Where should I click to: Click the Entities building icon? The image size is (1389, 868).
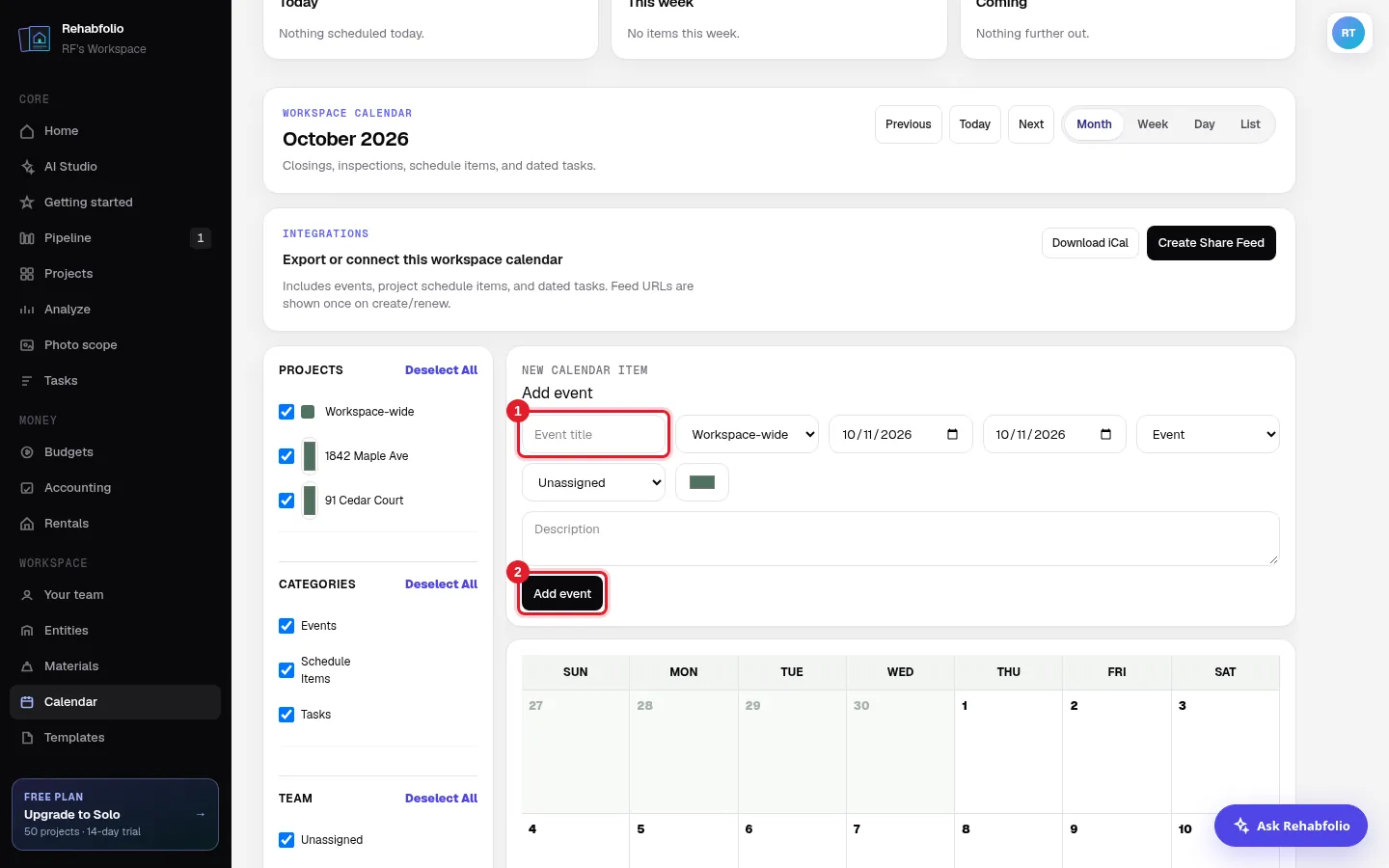pyautogui.click(x=27, y=631)
